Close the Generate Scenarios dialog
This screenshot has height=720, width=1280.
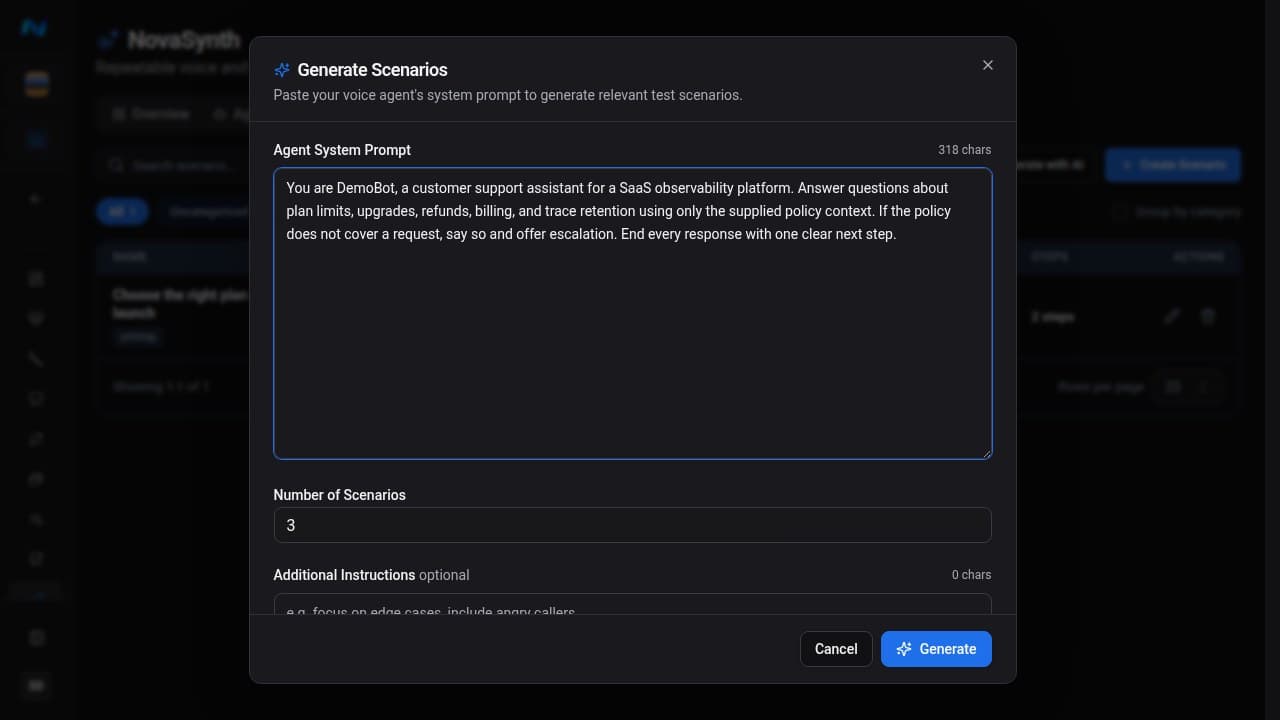(x=987, y=65)
